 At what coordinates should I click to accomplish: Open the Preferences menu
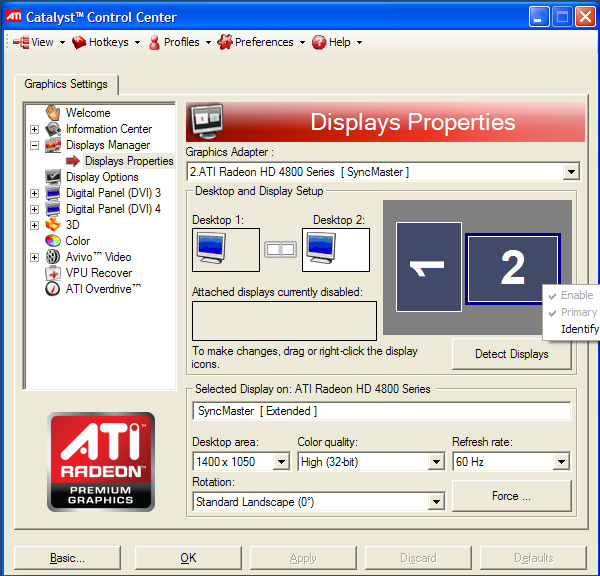261,42
